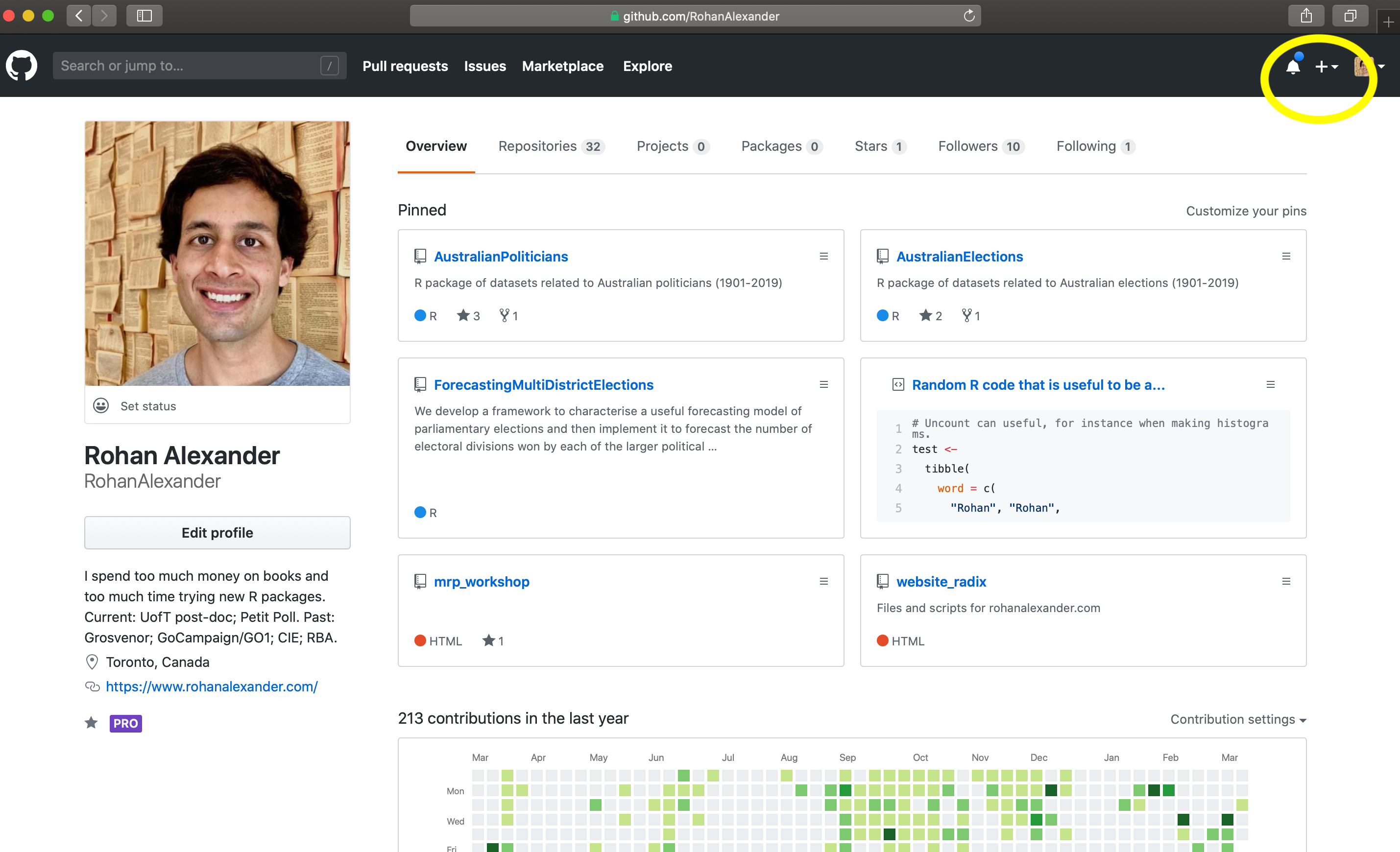Click the Edit profile button

217,532
